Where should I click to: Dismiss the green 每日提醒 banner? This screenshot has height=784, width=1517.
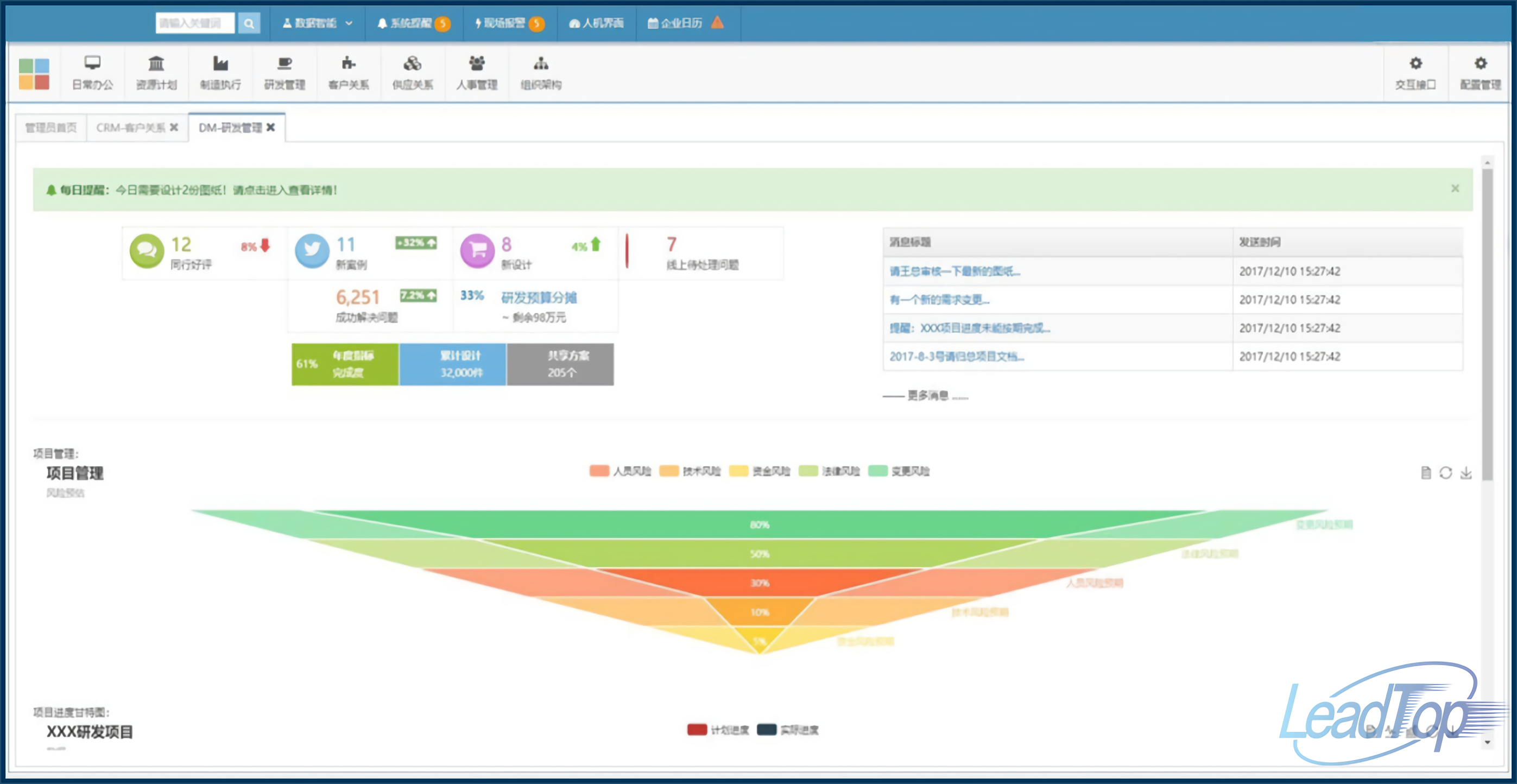pos(1455,188)
